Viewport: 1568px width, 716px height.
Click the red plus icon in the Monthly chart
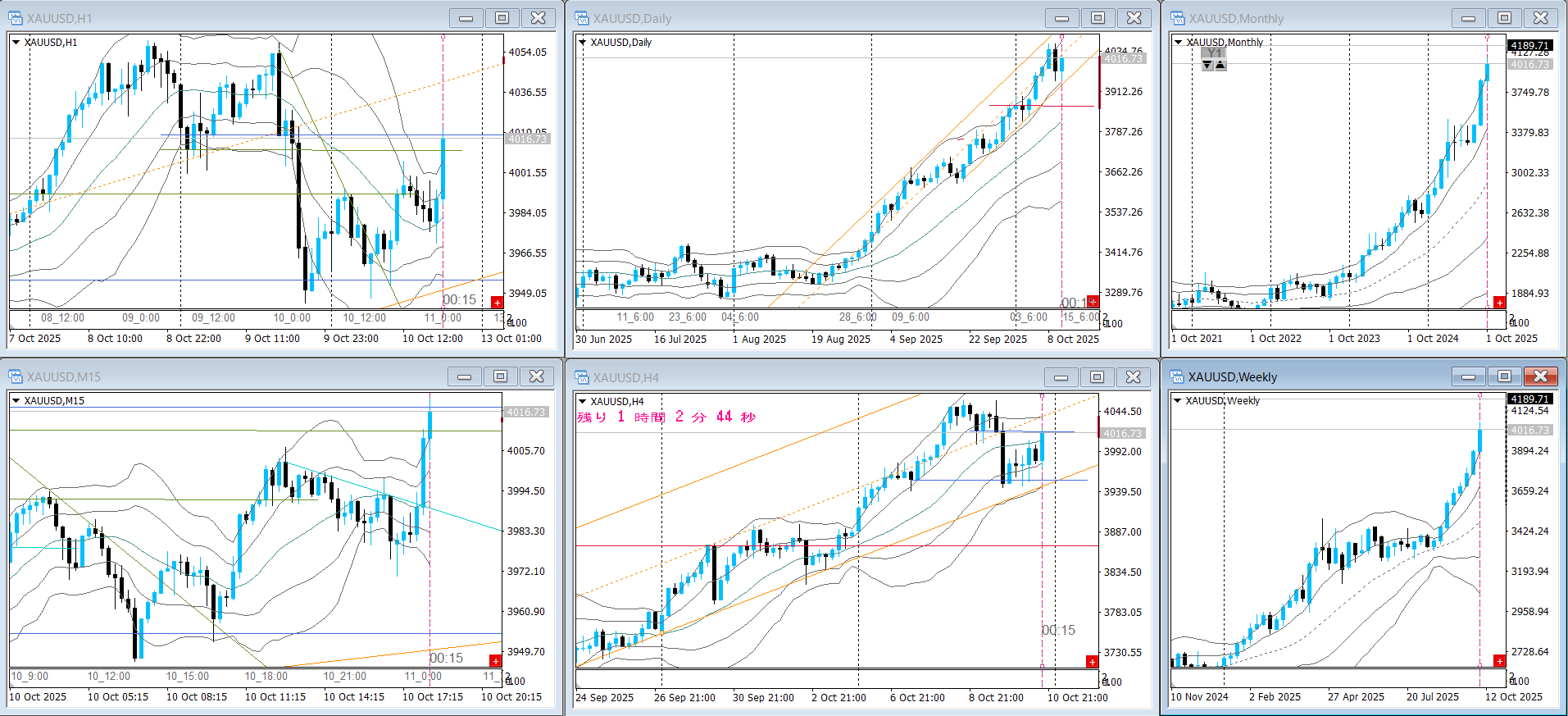point(1499,303)
